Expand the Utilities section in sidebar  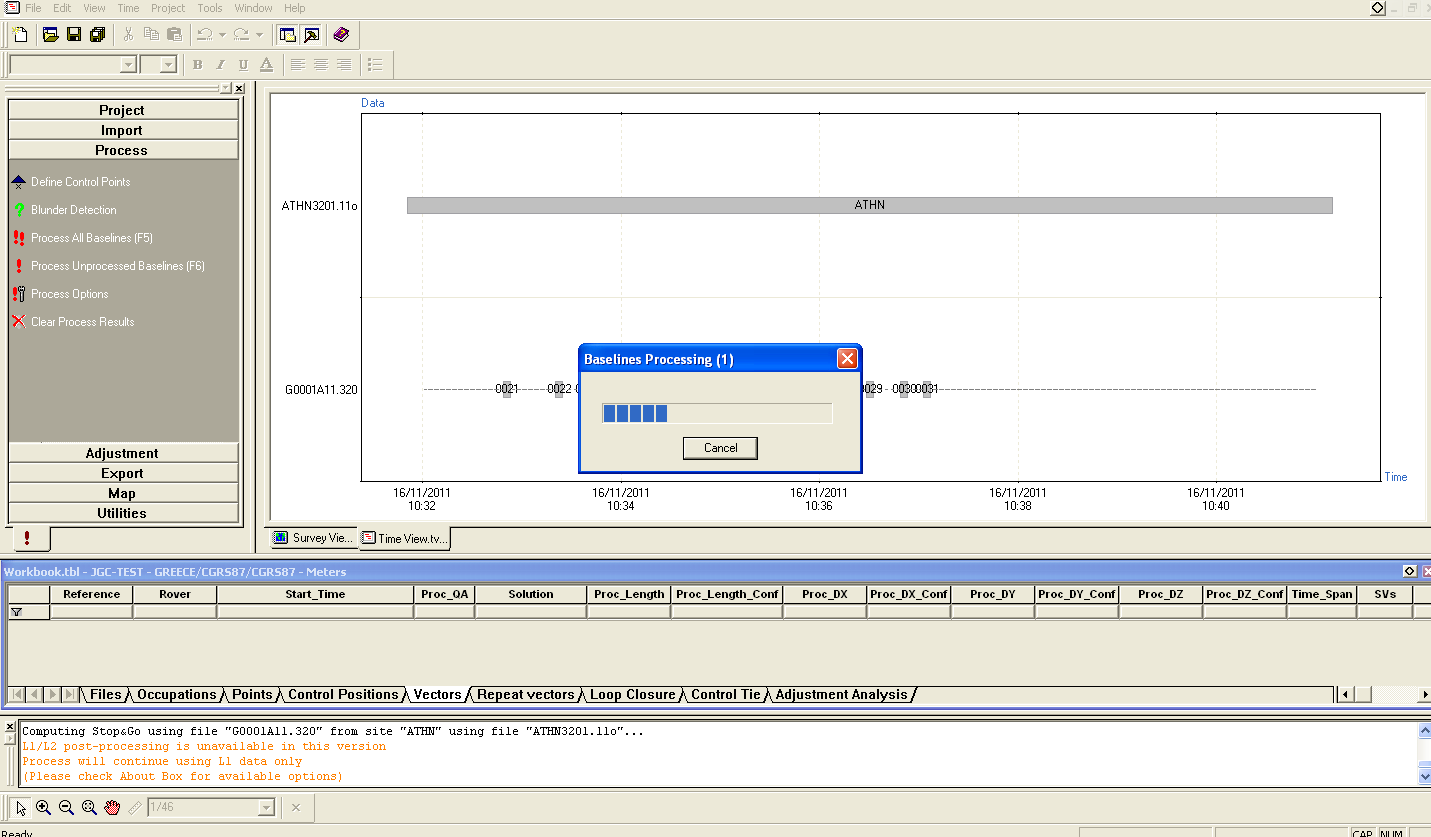tap(123, 513)
